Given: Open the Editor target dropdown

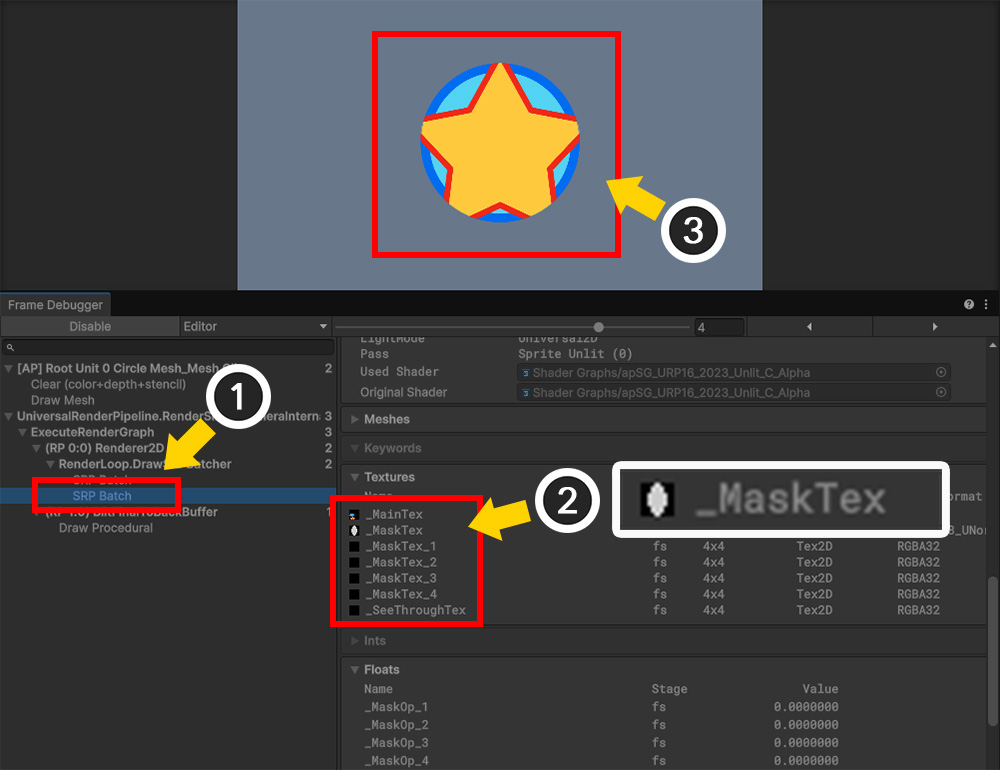Looking at the screenshot, I should click(255, 327).
